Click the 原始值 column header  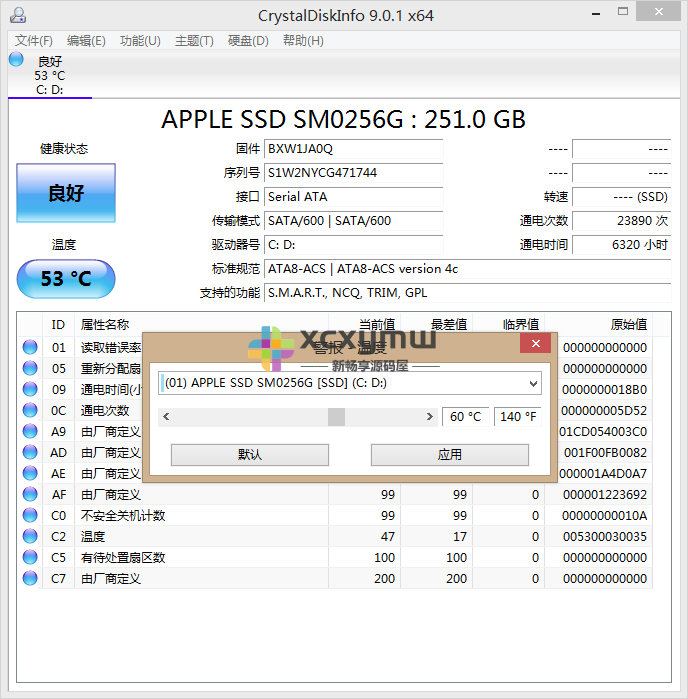pos(599,325)
